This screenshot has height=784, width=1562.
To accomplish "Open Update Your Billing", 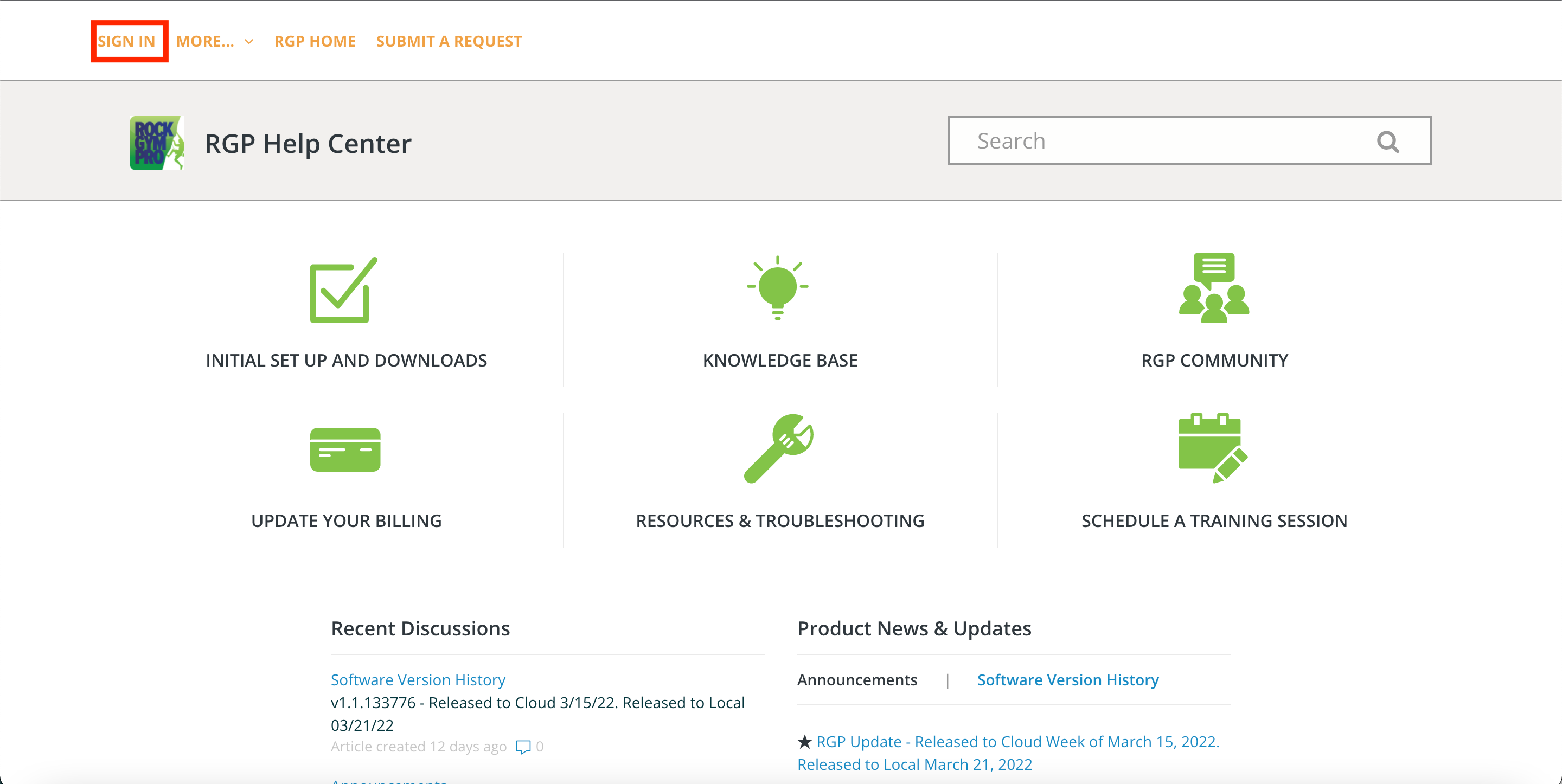I will tap(346, 521).
